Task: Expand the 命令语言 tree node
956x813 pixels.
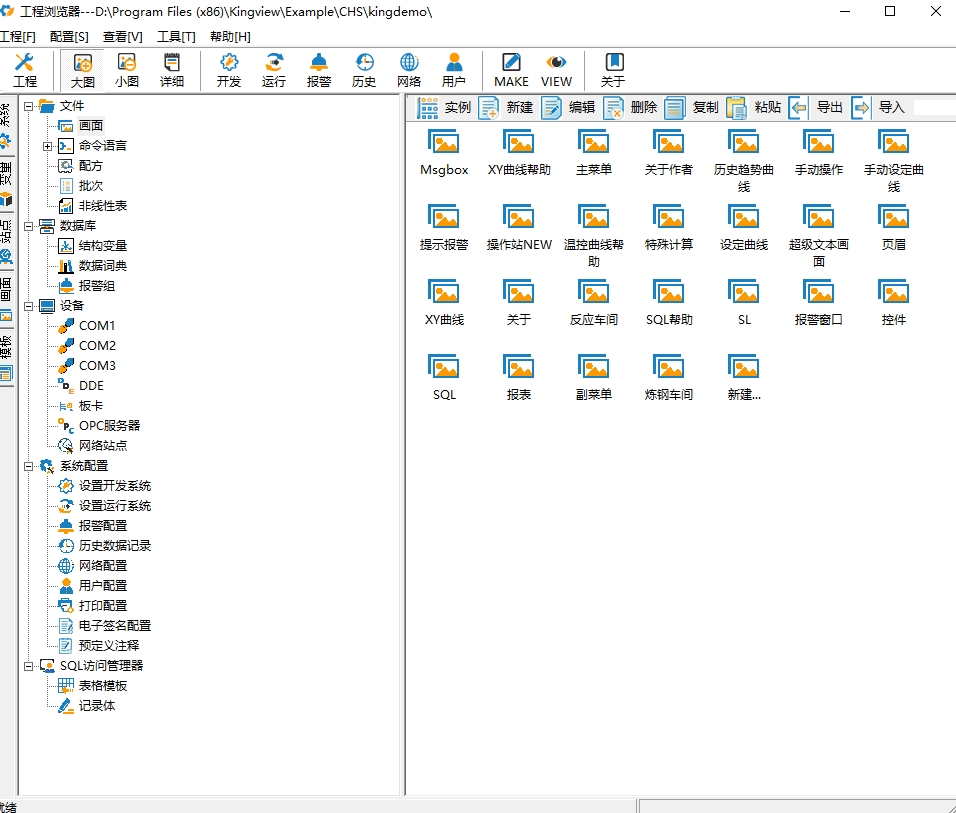Action: pos(47,146)
